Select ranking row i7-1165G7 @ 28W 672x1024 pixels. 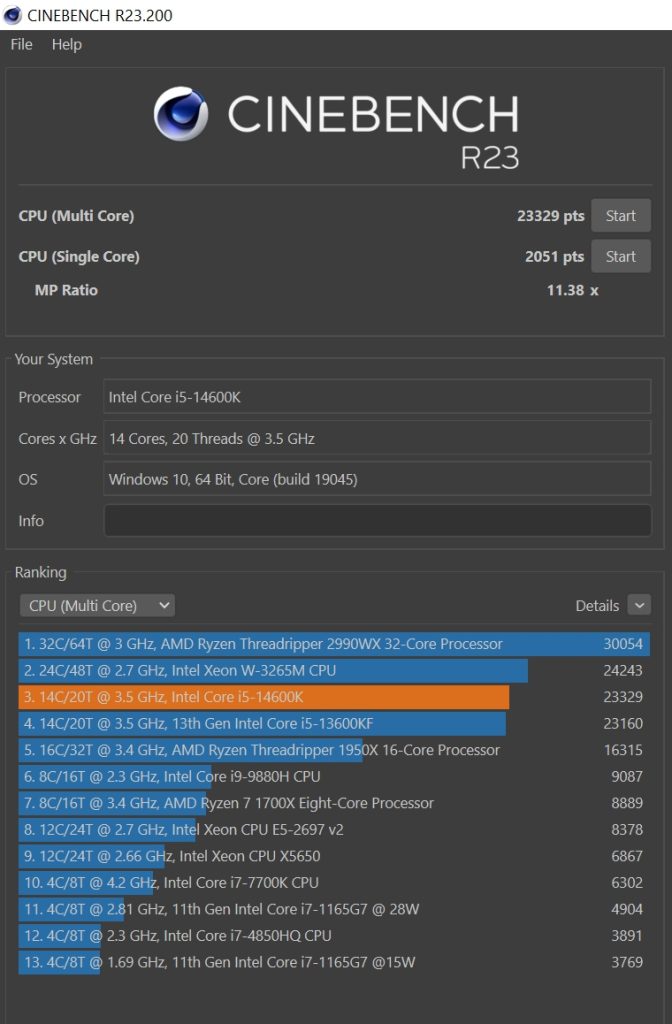pos(334,909)
